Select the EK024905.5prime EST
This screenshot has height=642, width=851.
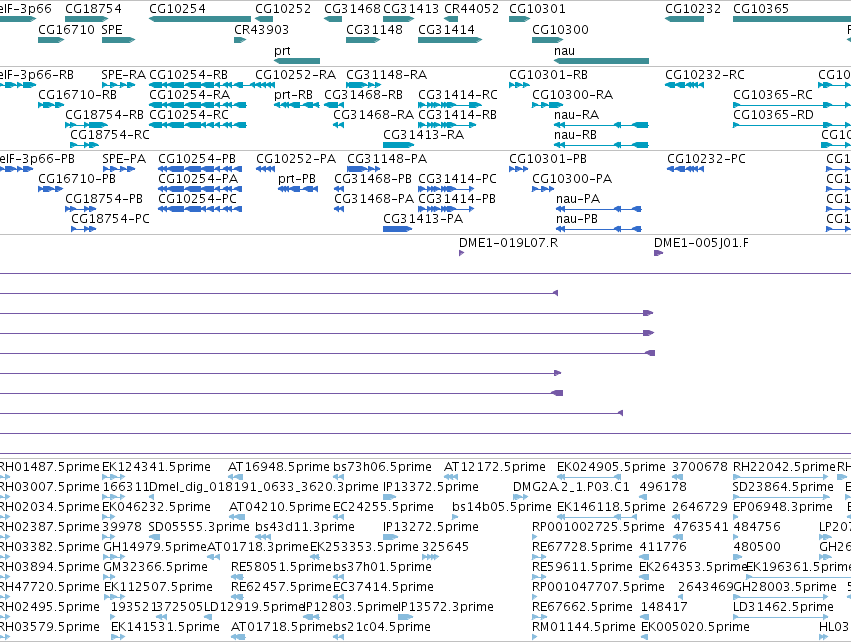(590, 477)
